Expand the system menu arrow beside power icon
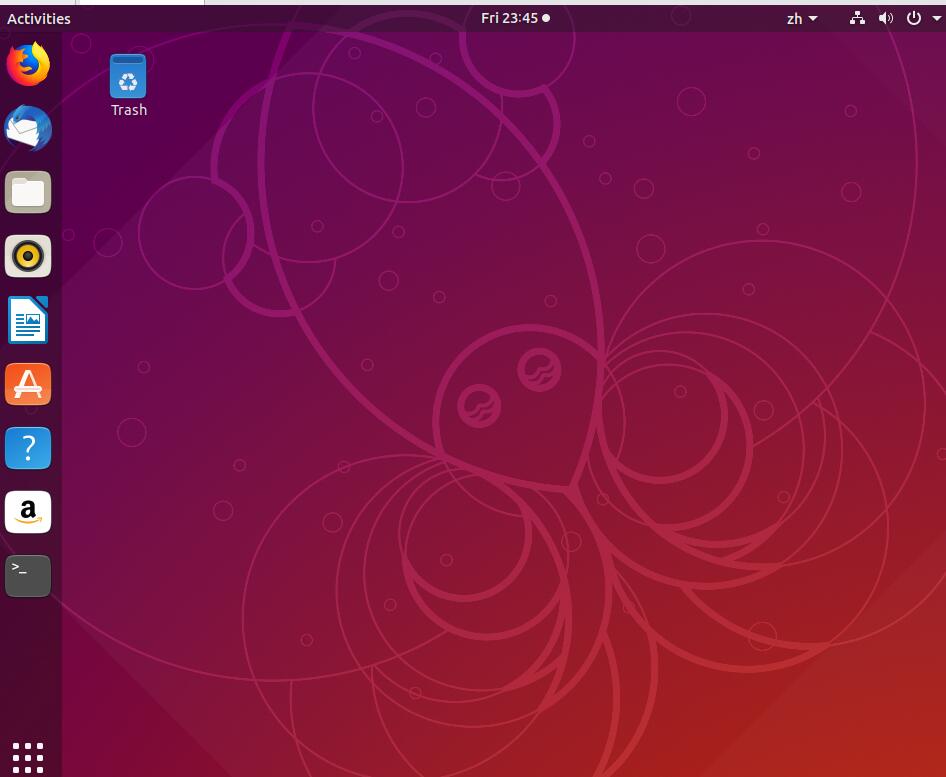 point(936,18)
